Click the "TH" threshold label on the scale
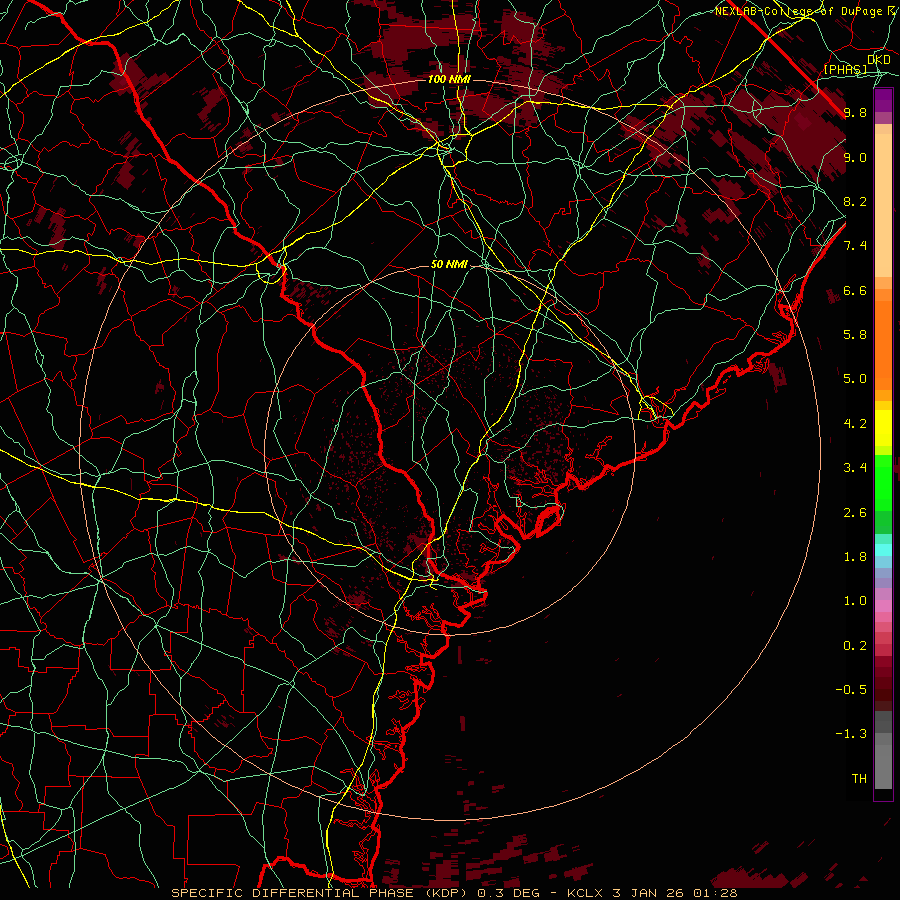900x900 pixels. [x=859, y=779]
